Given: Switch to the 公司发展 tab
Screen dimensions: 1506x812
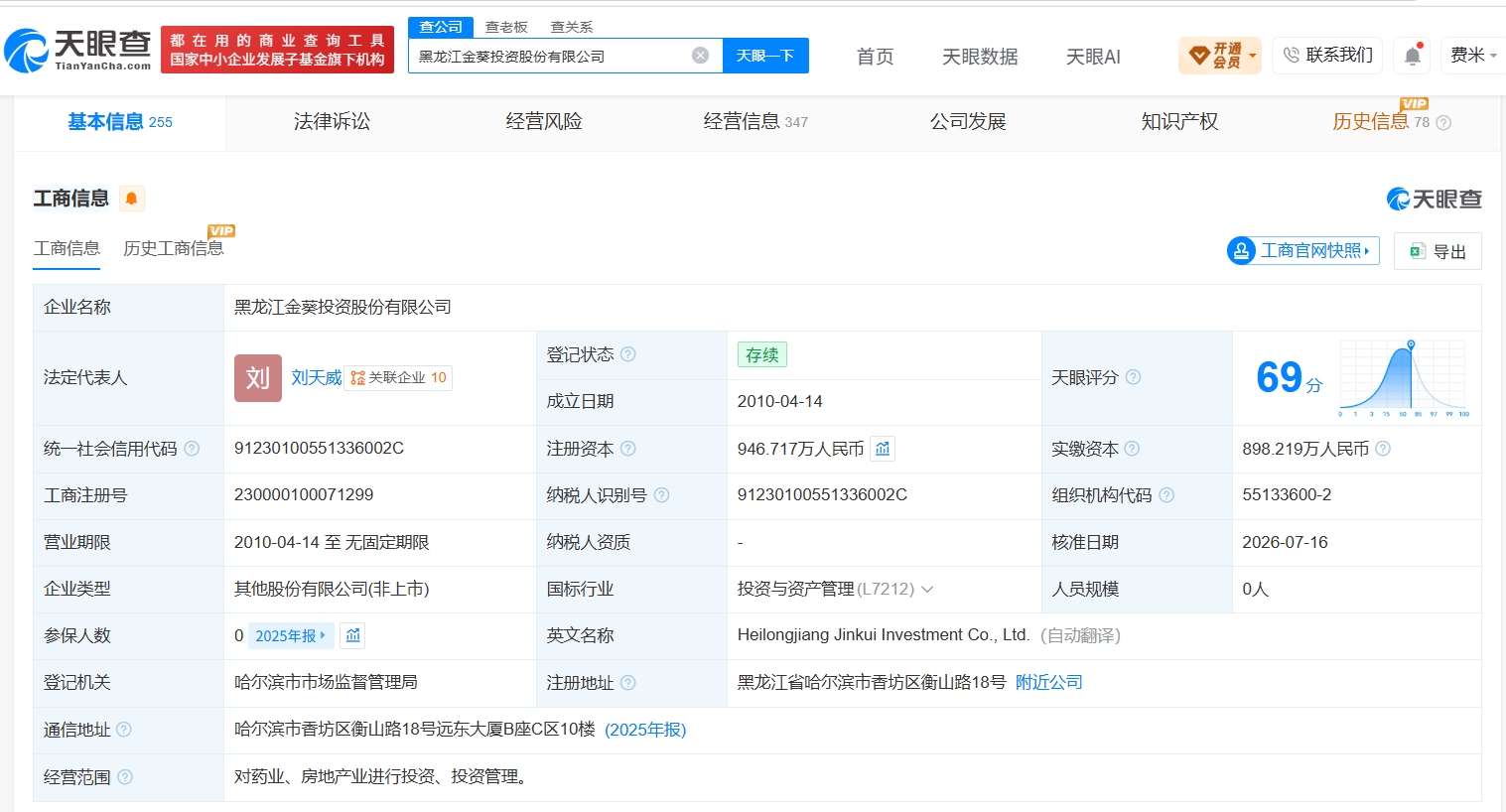Looking at the screenshot, I should (968, 122).
